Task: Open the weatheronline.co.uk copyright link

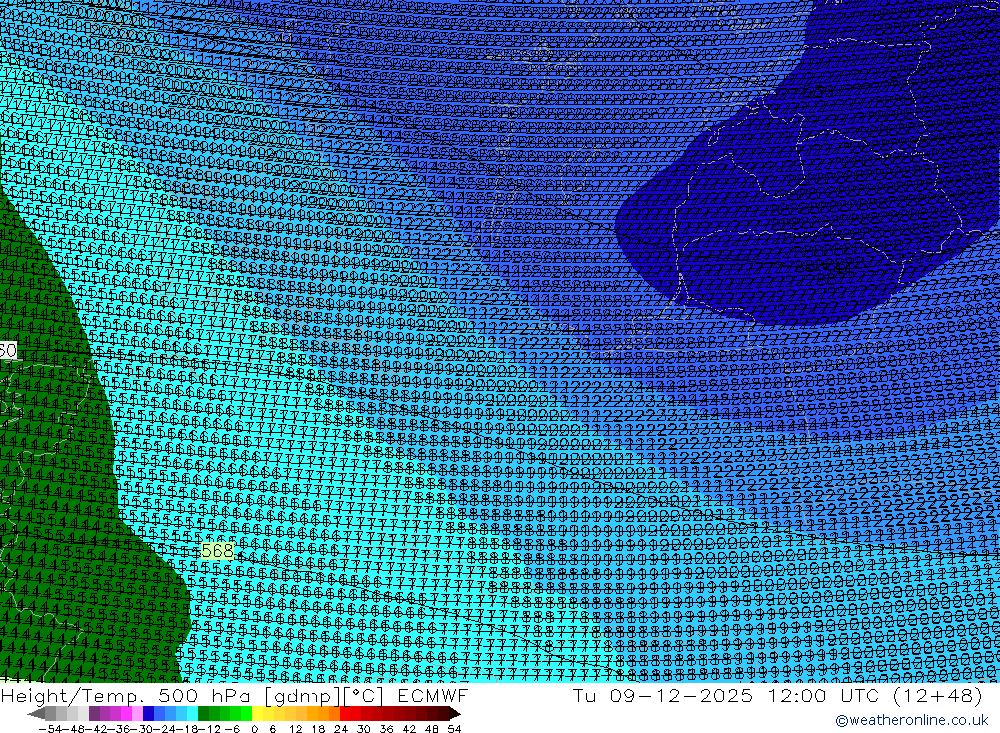Action: (x=911, y=720)
